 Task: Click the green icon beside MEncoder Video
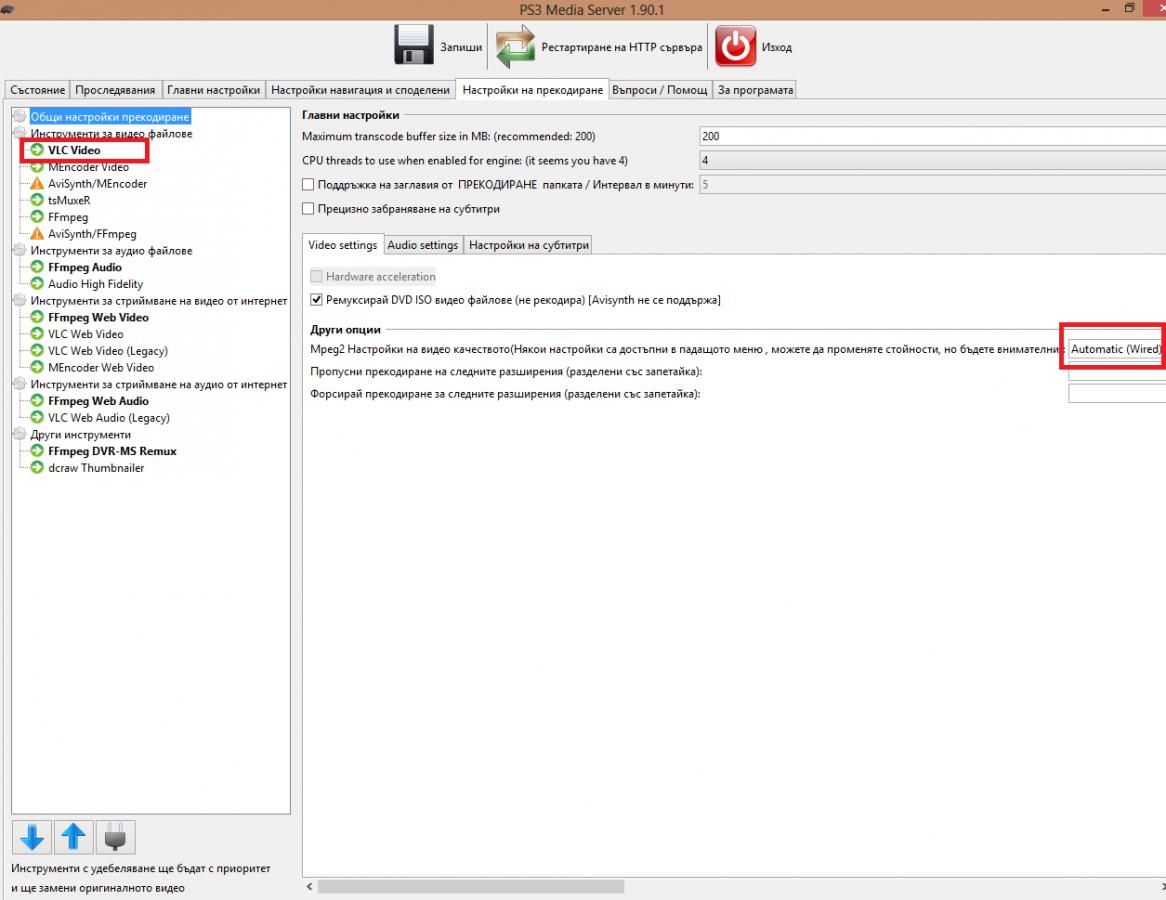(x=37, y=167)
